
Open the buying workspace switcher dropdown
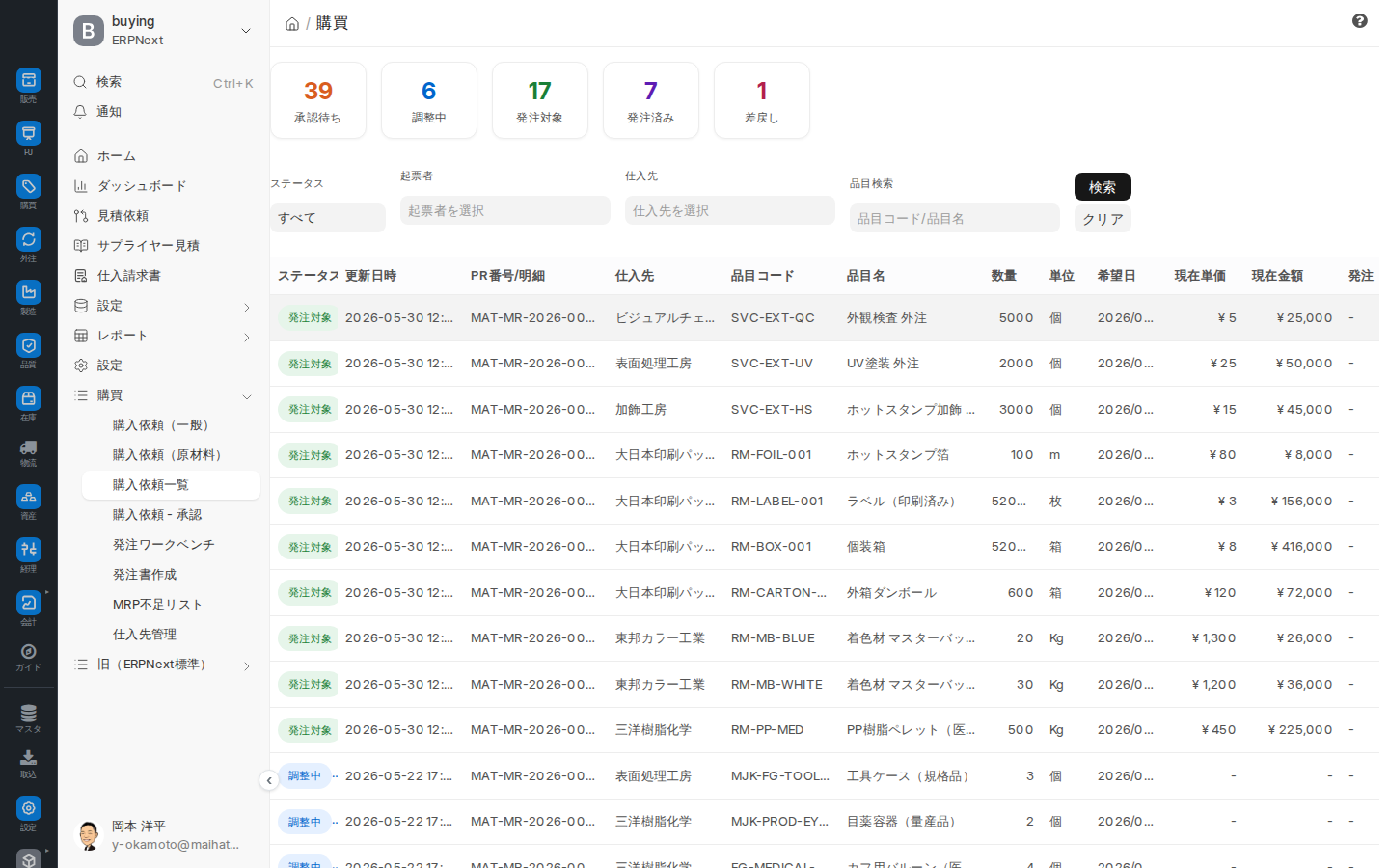(x=246, y=31)
